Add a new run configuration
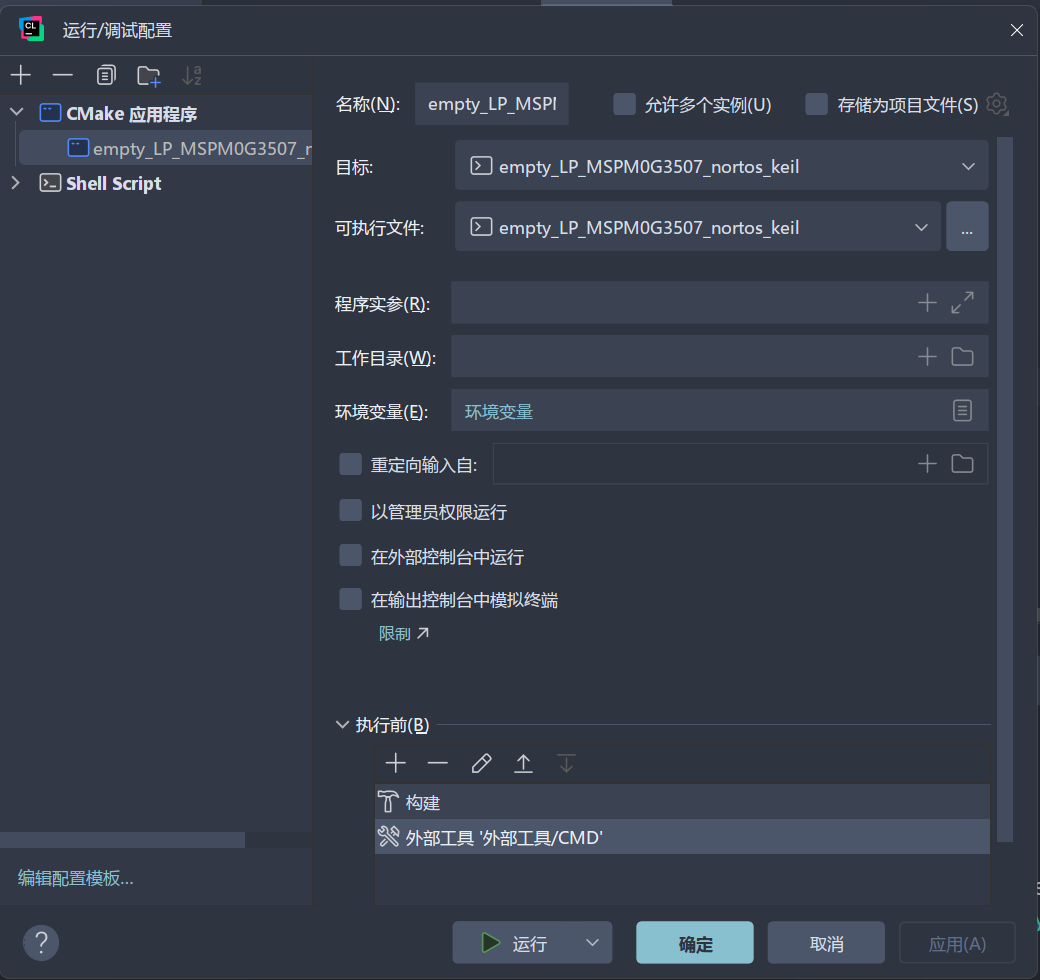The height and width of the screenshot is (980, 1040). pos(21,75)
